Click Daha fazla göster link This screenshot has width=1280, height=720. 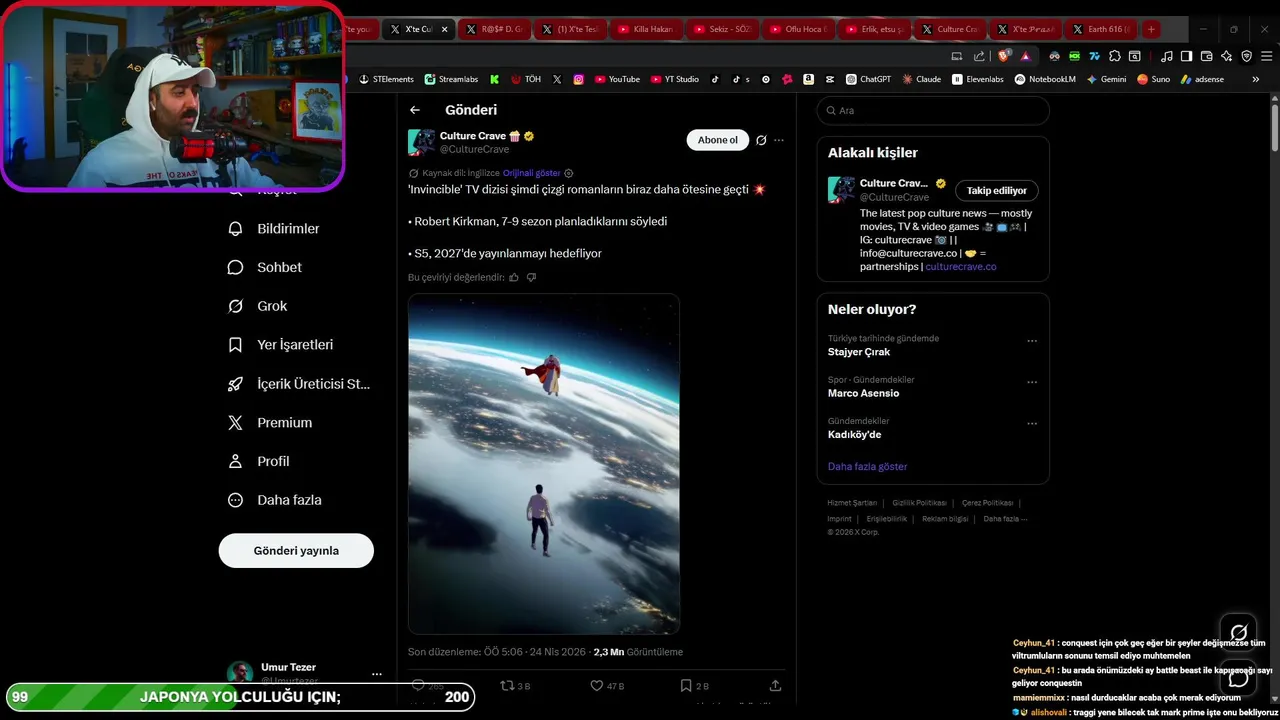[867, 467]
